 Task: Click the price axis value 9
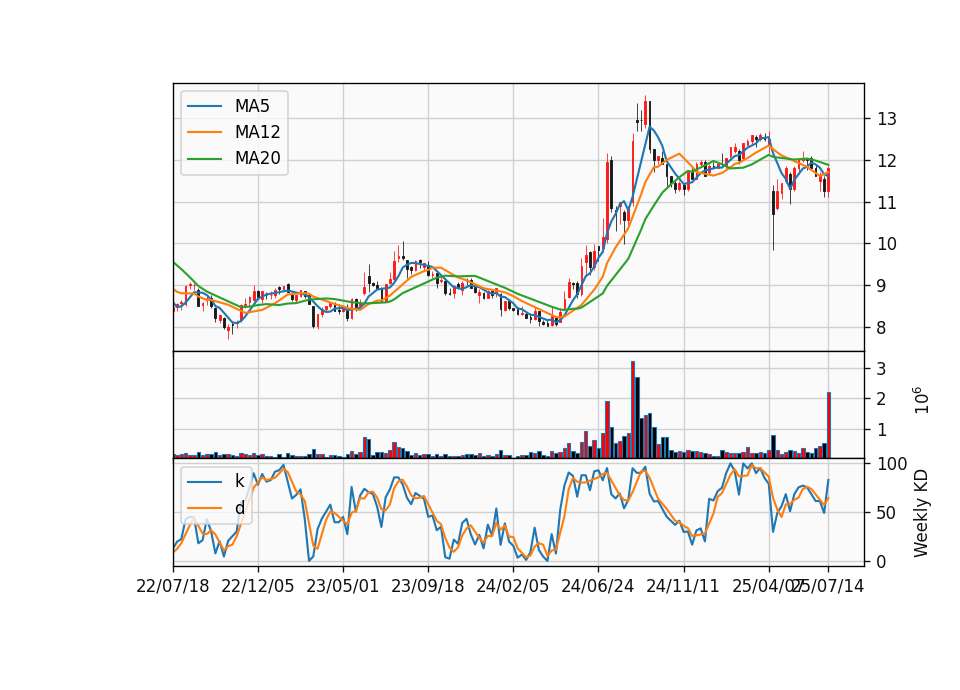(882, 286)
